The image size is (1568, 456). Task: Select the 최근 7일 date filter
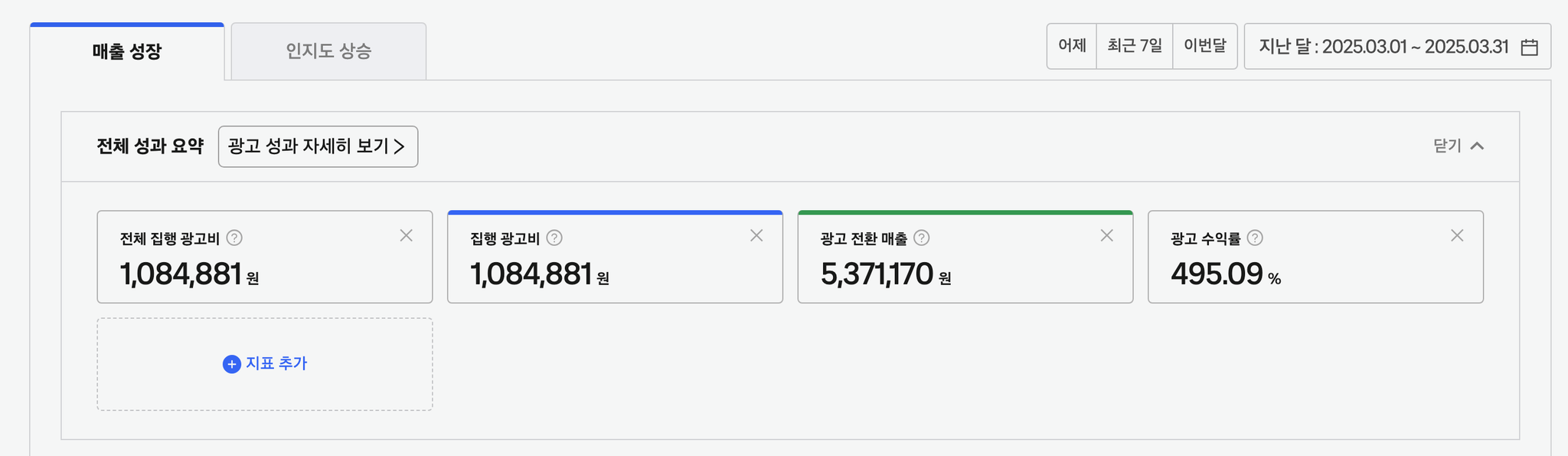point(1135,46)
